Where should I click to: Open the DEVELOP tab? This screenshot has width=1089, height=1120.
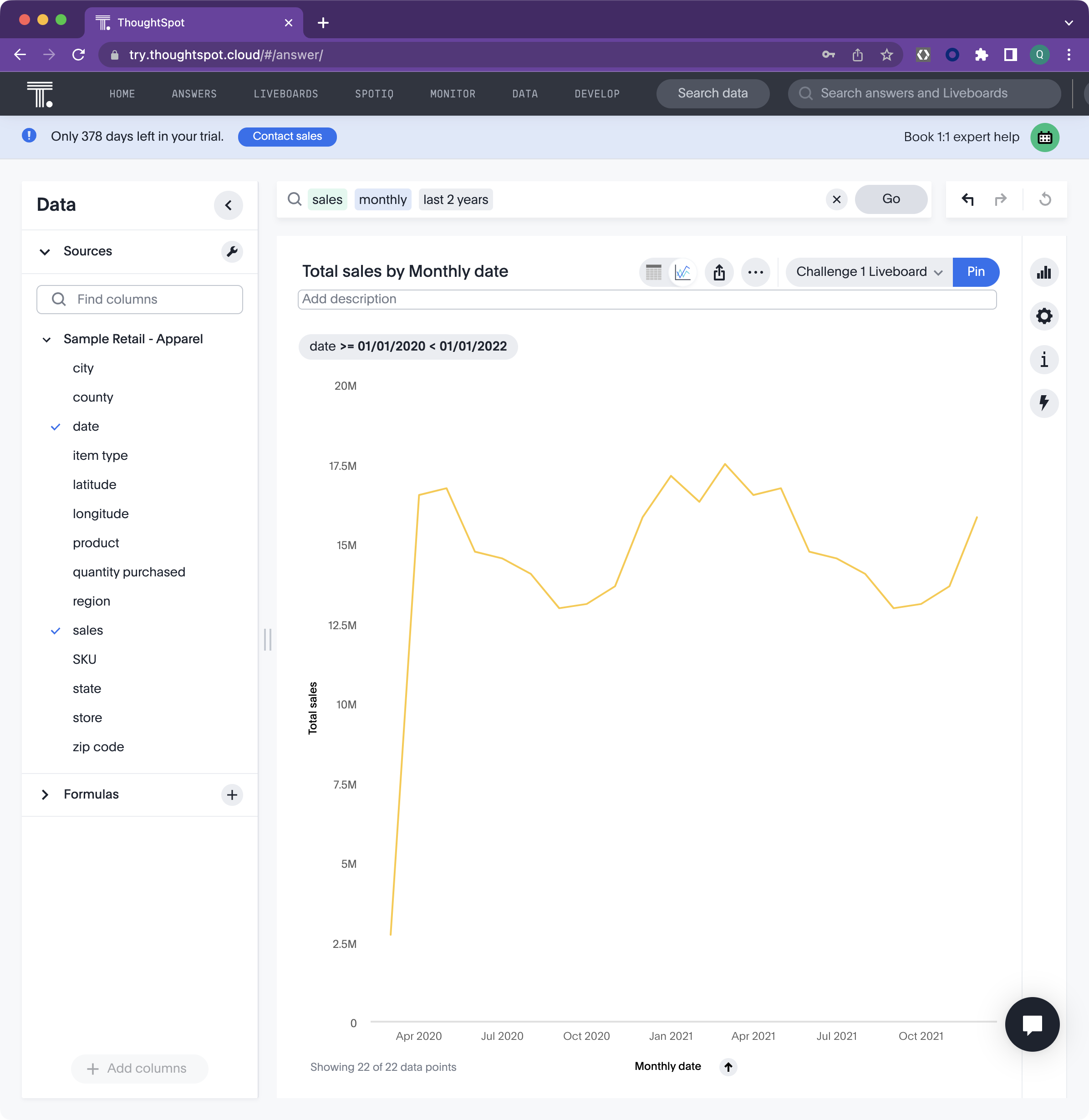pos(596,94)
